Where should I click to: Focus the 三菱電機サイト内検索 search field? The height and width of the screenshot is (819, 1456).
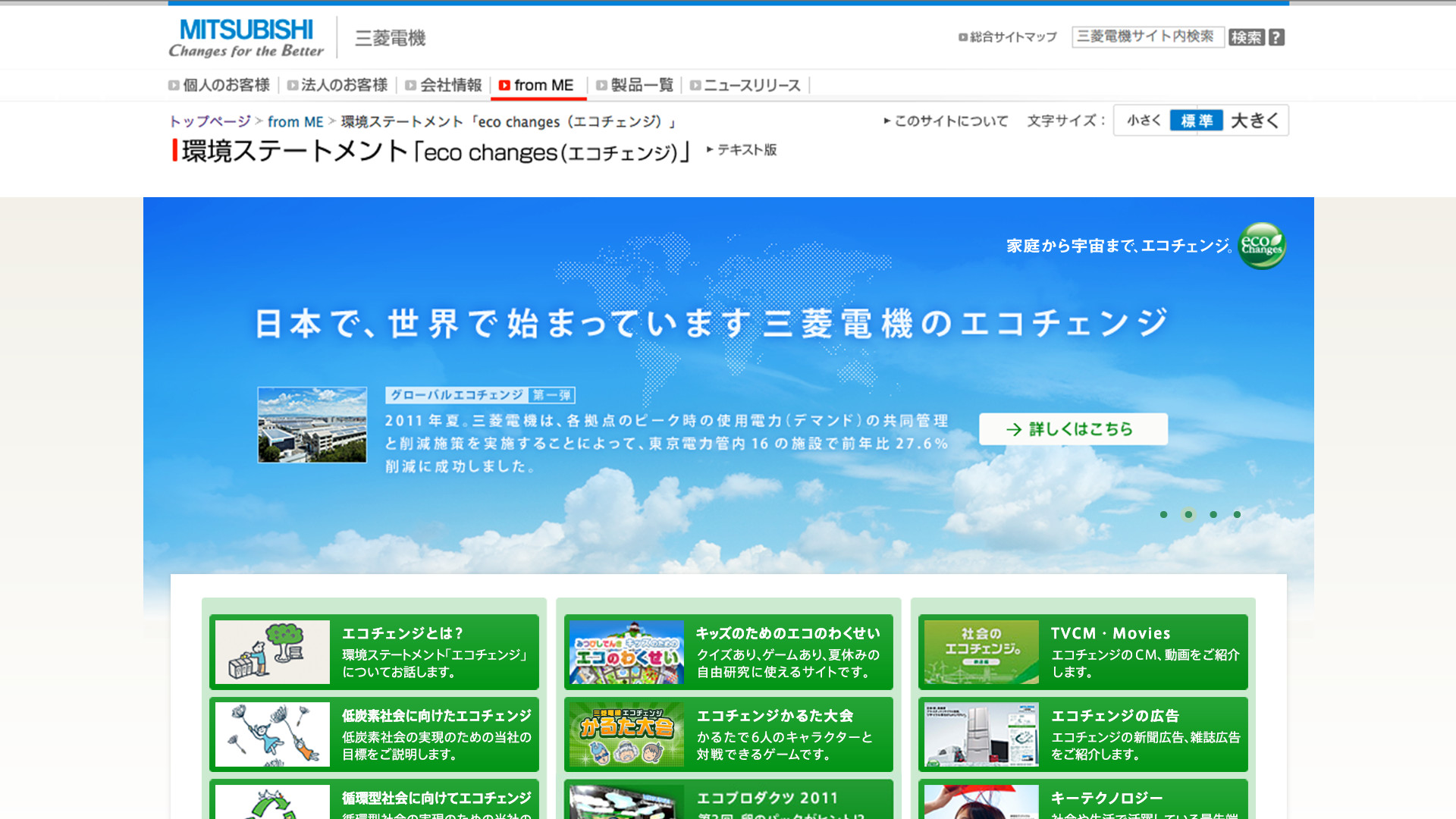pos(1147,36)
